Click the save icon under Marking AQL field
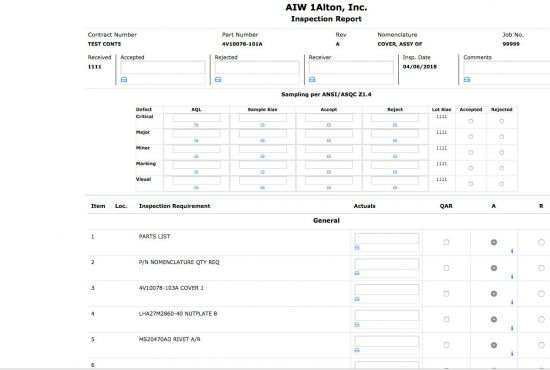 point(196,172)
